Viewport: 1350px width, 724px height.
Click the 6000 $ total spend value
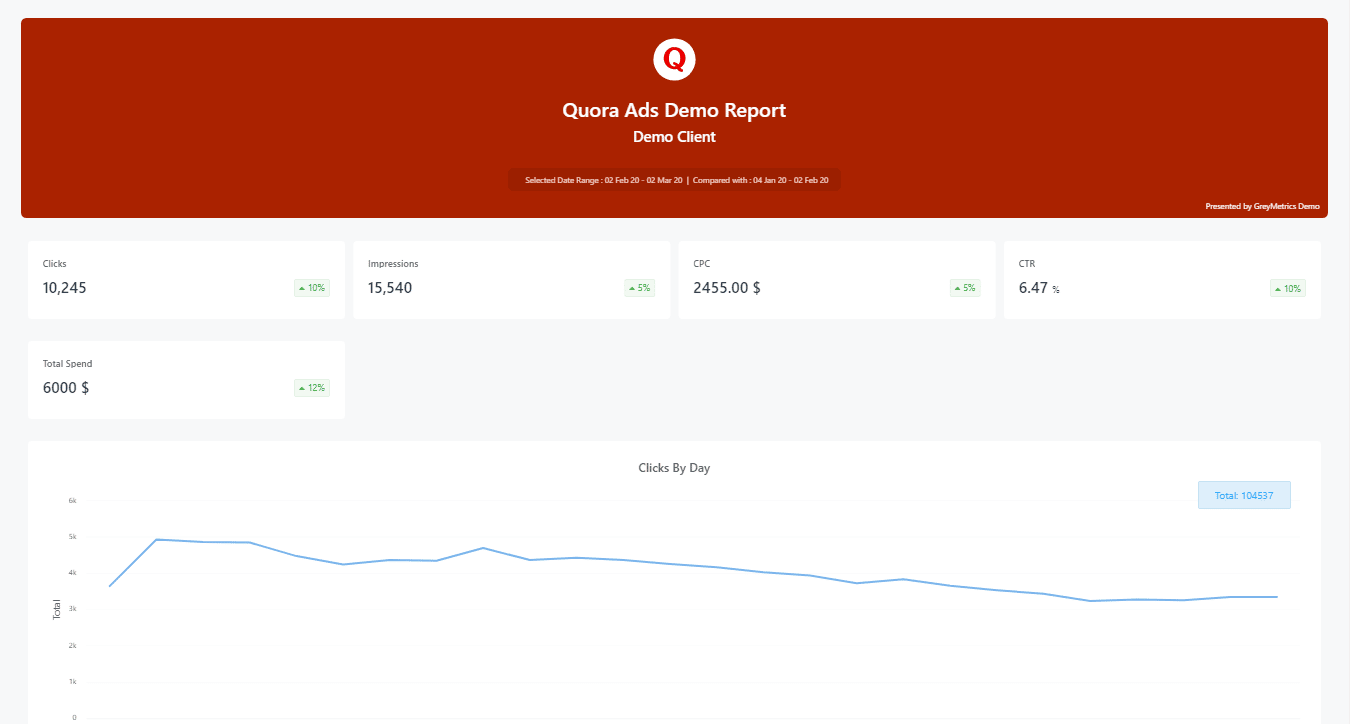tap(66, 388)
